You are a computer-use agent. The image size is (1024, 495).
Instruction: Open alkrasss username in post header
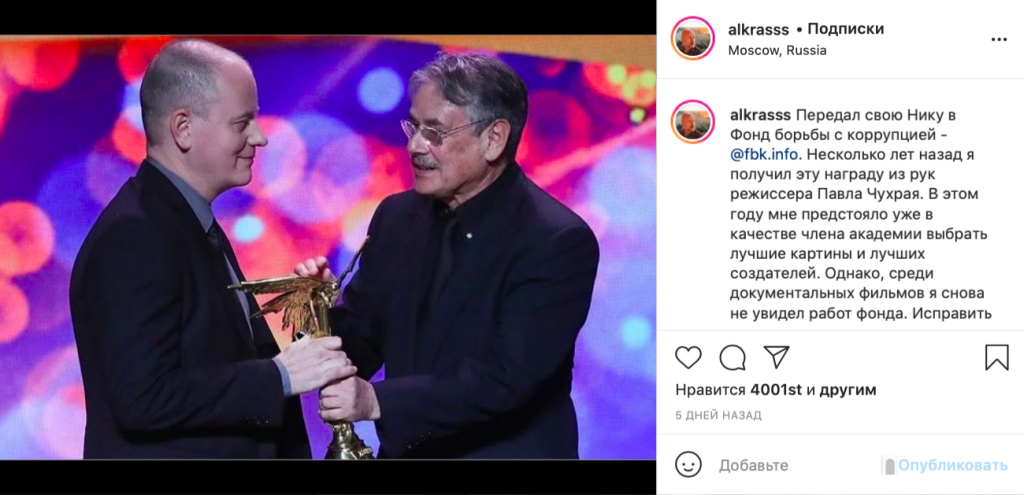tap(758, 29)
